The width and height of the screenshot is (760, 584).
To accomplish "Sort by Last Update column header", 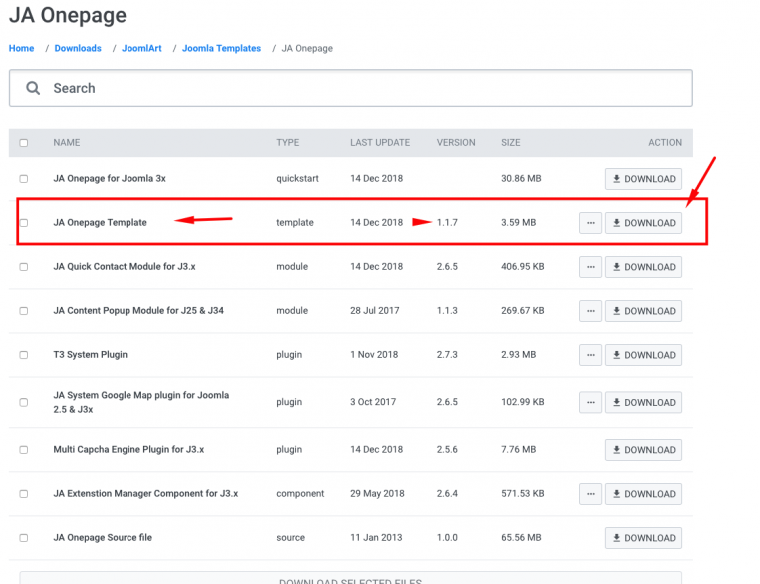I will tap(379, 143).
